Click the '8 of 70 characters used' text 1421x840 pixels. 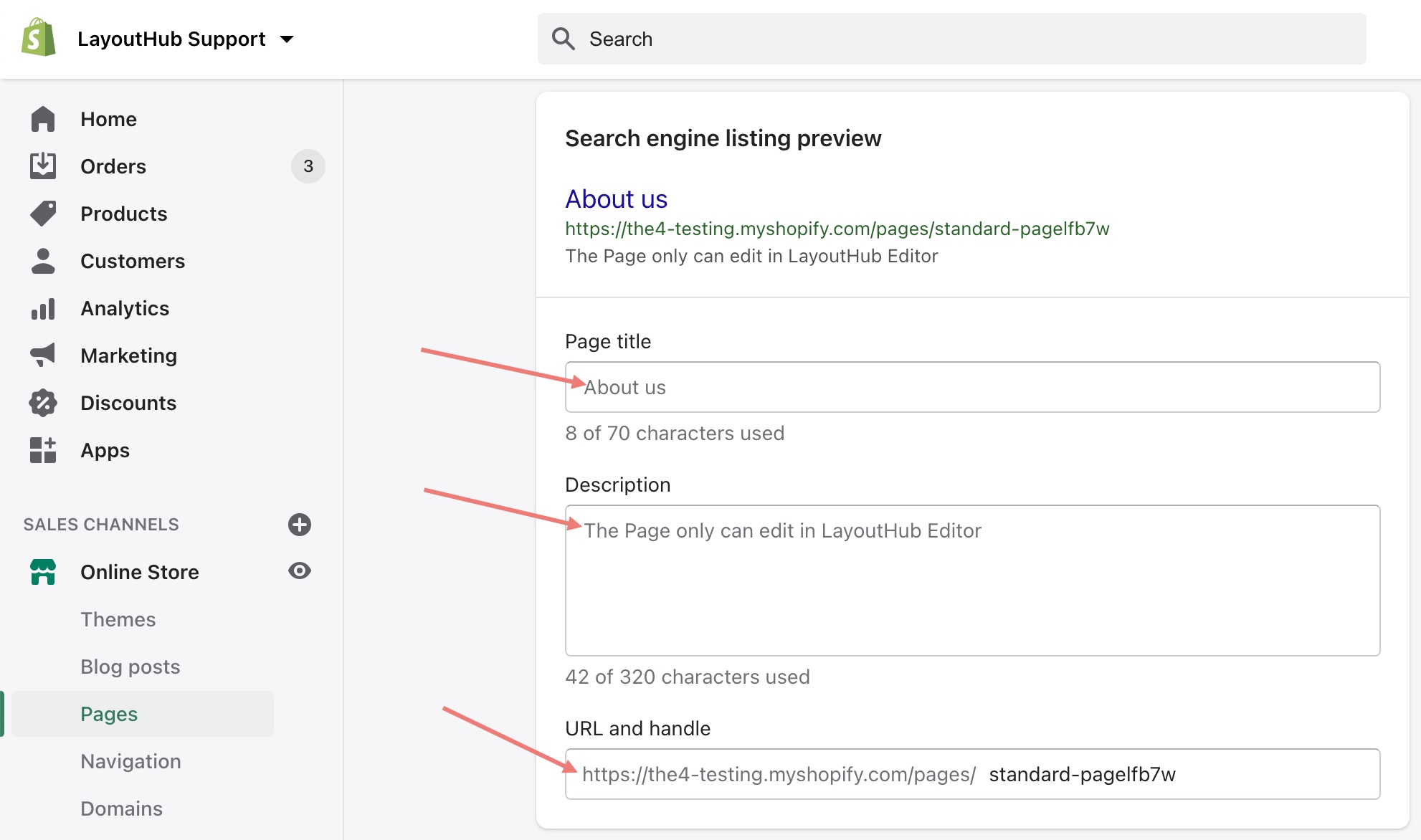(x=675, y=433)
